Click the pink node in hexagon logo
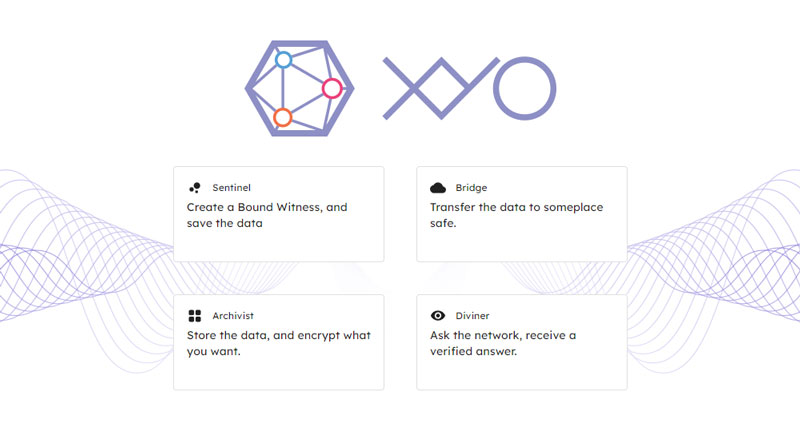 click(x=332, y=89)
